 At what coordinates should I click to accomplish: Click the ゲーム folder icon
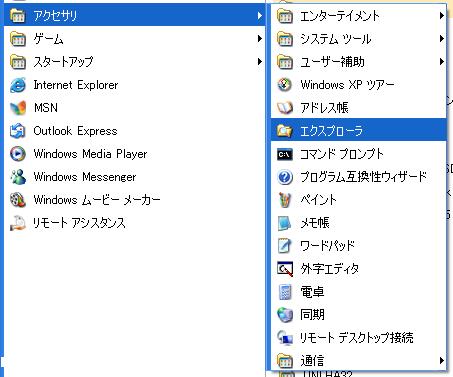18,39
